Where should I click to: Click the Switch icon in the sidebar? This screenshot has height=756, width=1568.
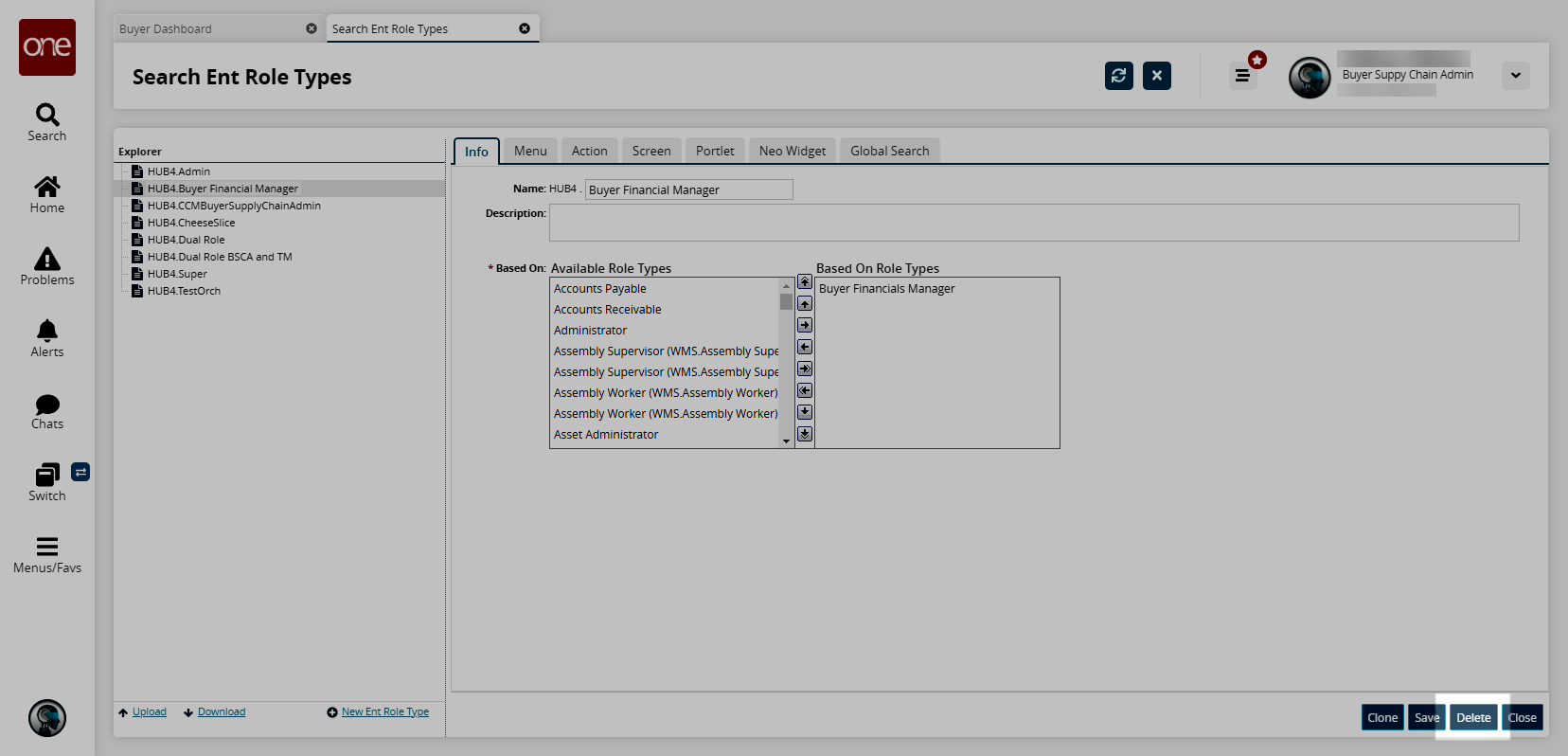[x=47, y=481]
